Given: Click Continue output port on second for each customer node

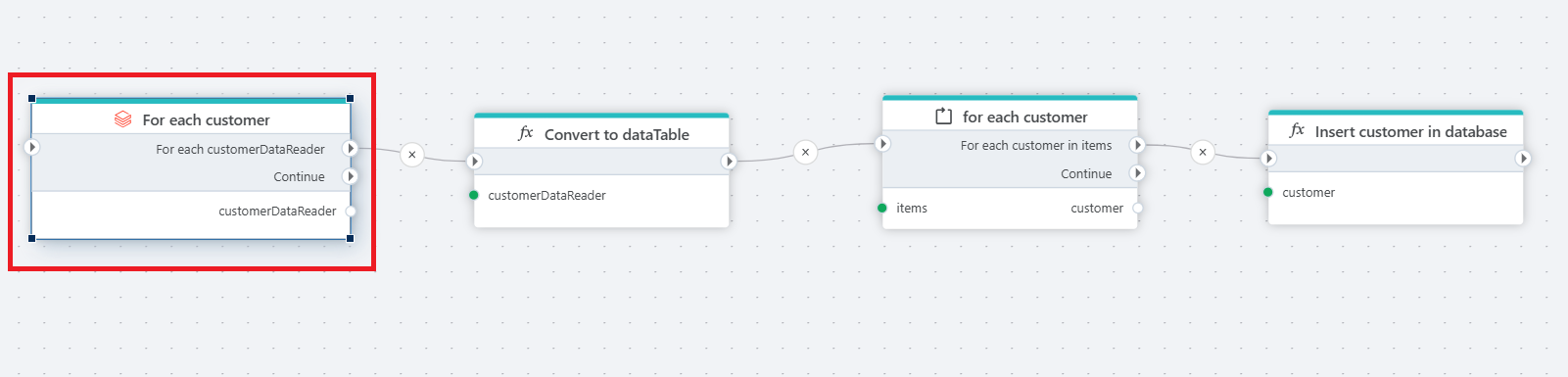Looking at the screenshot, I should coord(1137,173).
